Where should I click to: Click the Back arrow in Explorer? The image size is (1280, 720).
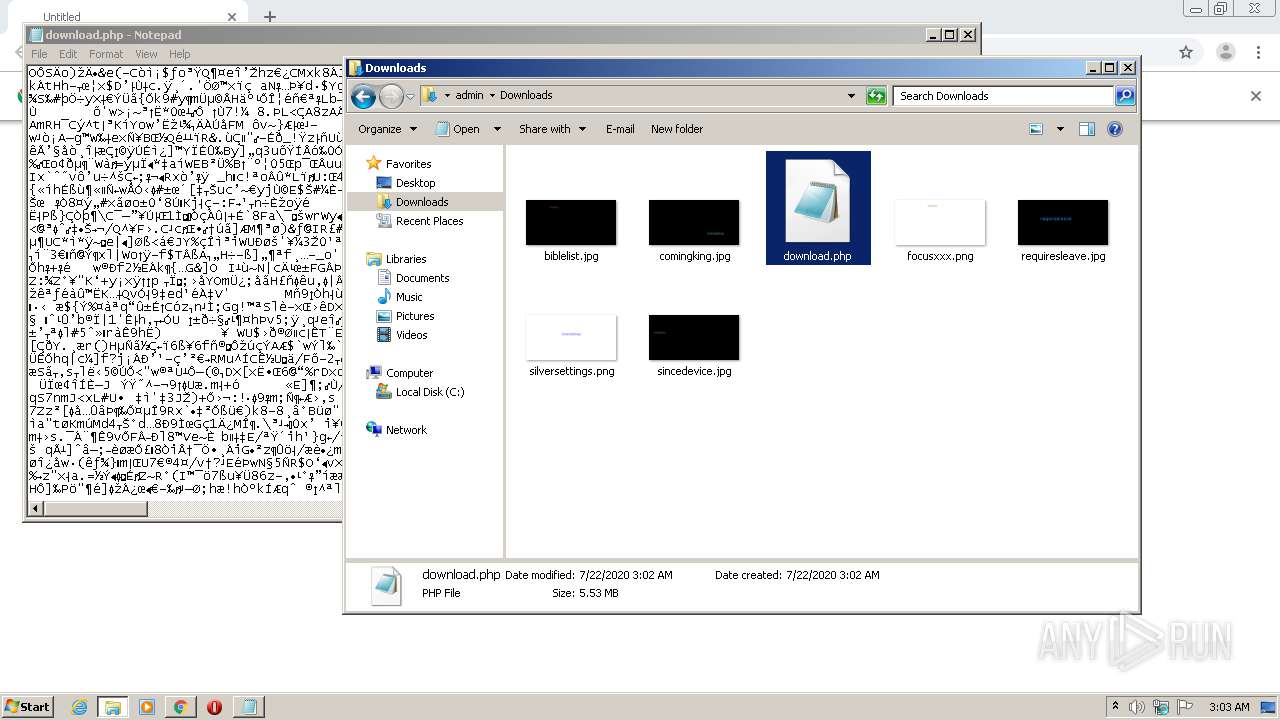364,96
